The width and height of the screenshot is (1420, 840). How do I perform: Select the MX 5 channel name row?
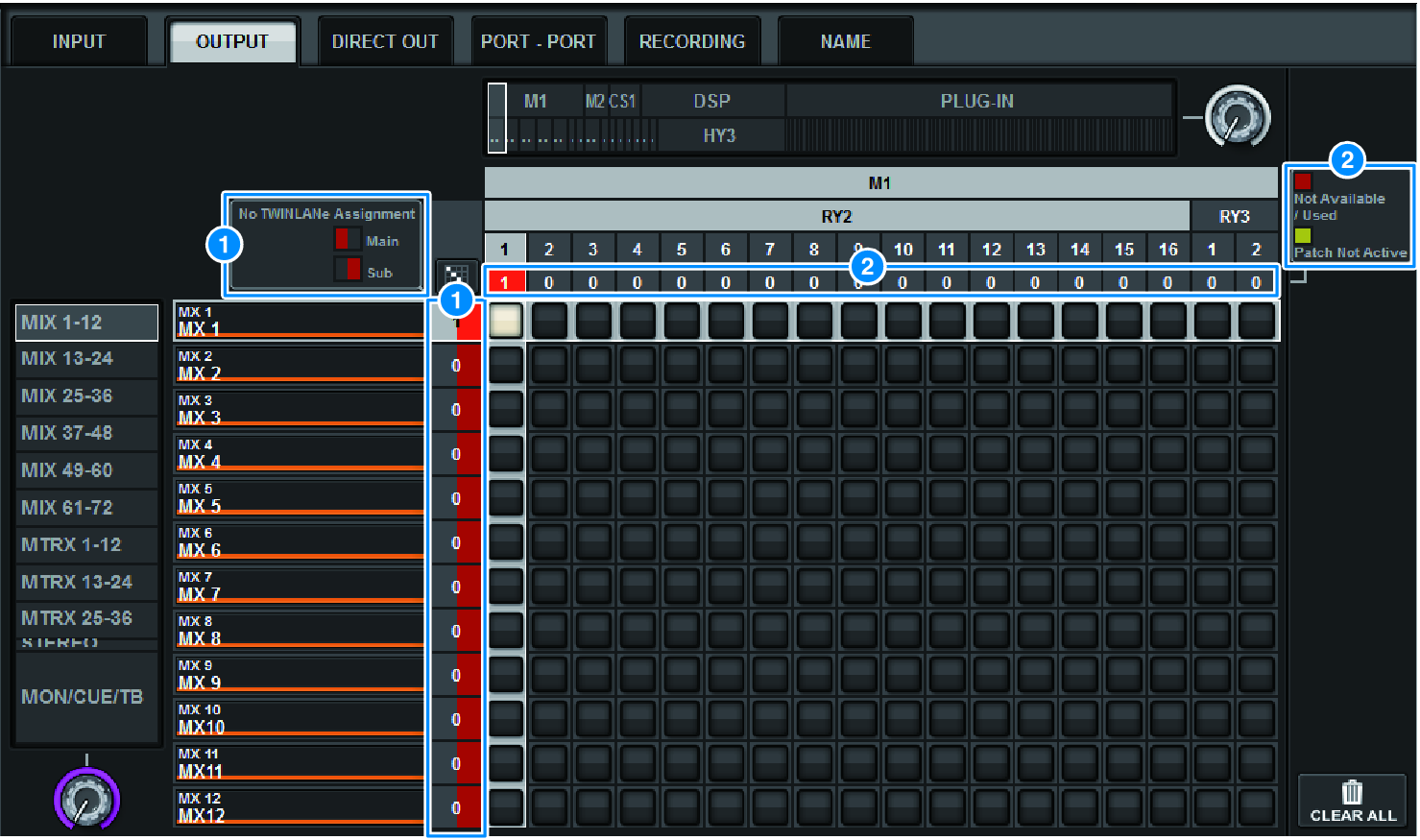[x=299, y=497]
